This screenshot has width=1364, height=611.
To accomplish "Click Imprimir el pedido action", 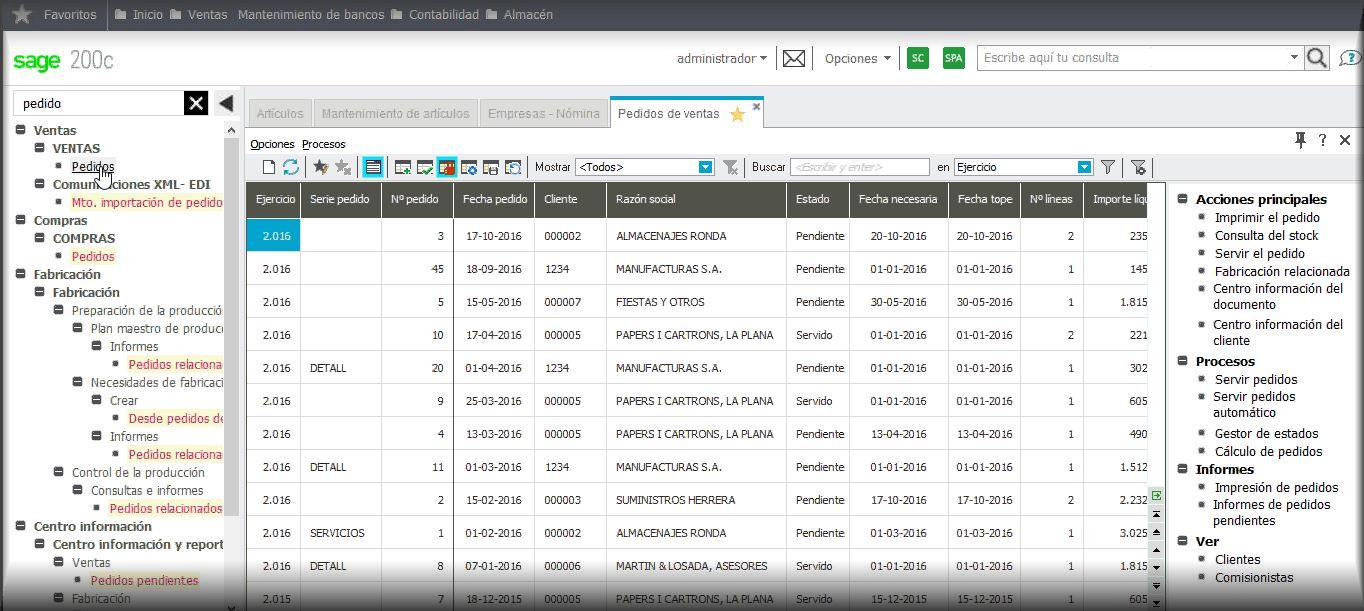I will [1267, 217].
